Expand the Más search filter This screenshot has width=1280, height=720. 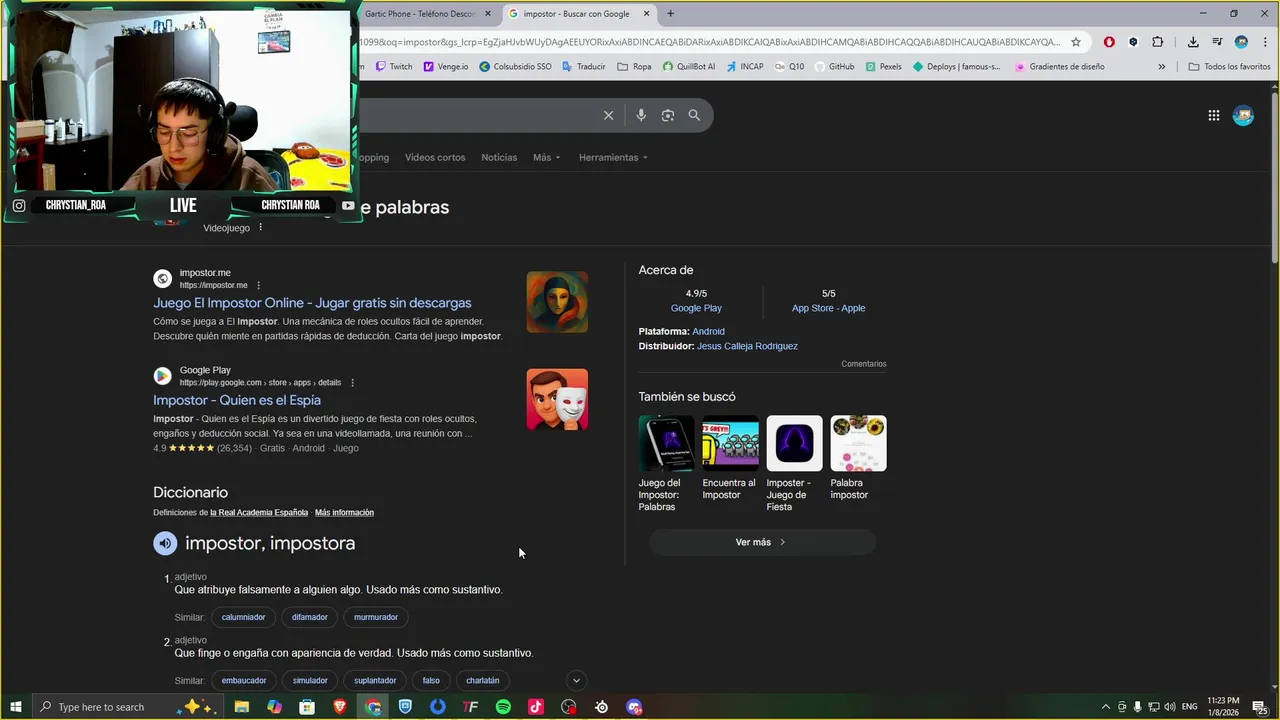point(546,158)
